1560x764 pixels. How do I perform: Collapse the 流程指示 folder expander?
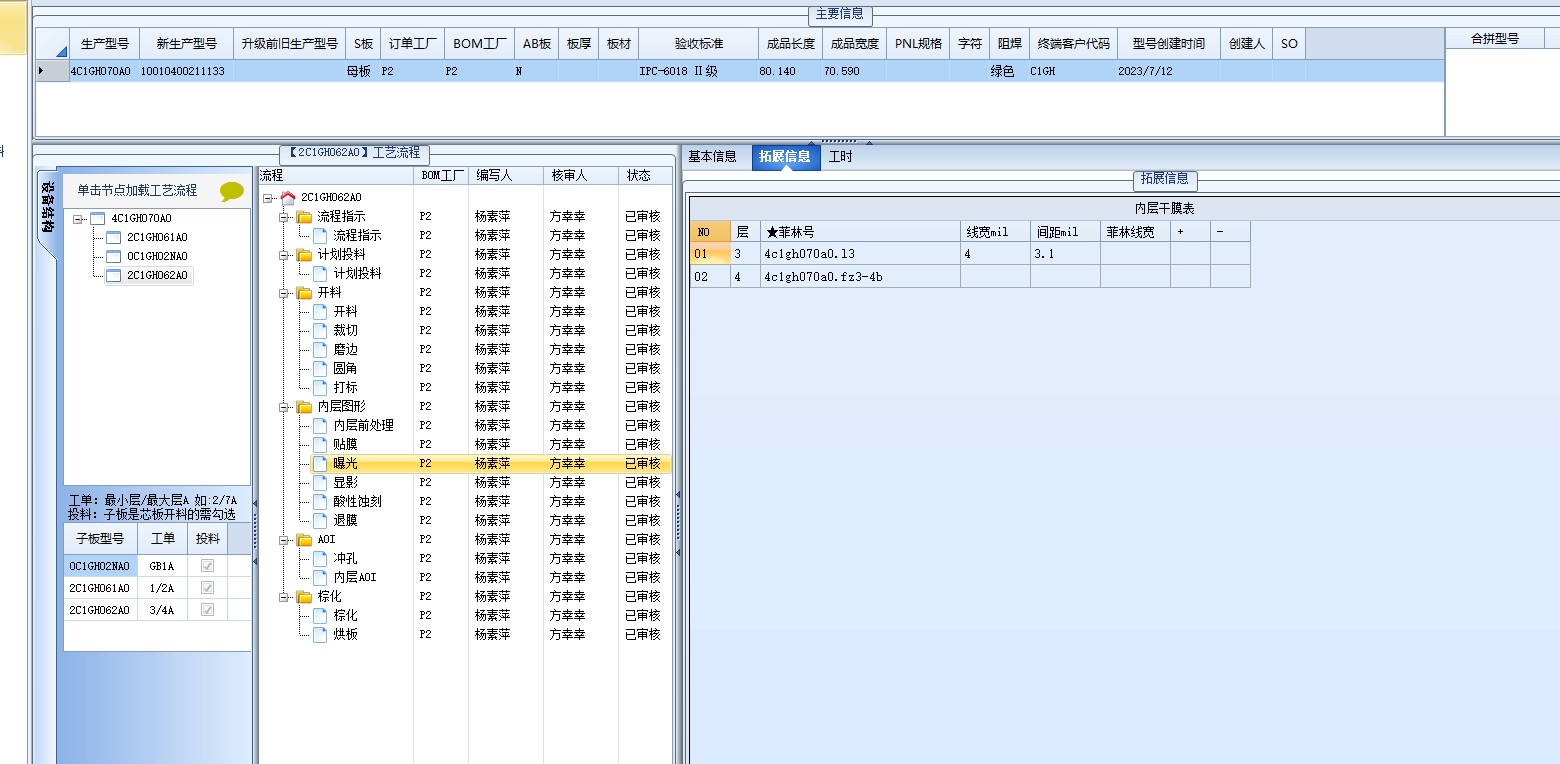tap(284, 217)
